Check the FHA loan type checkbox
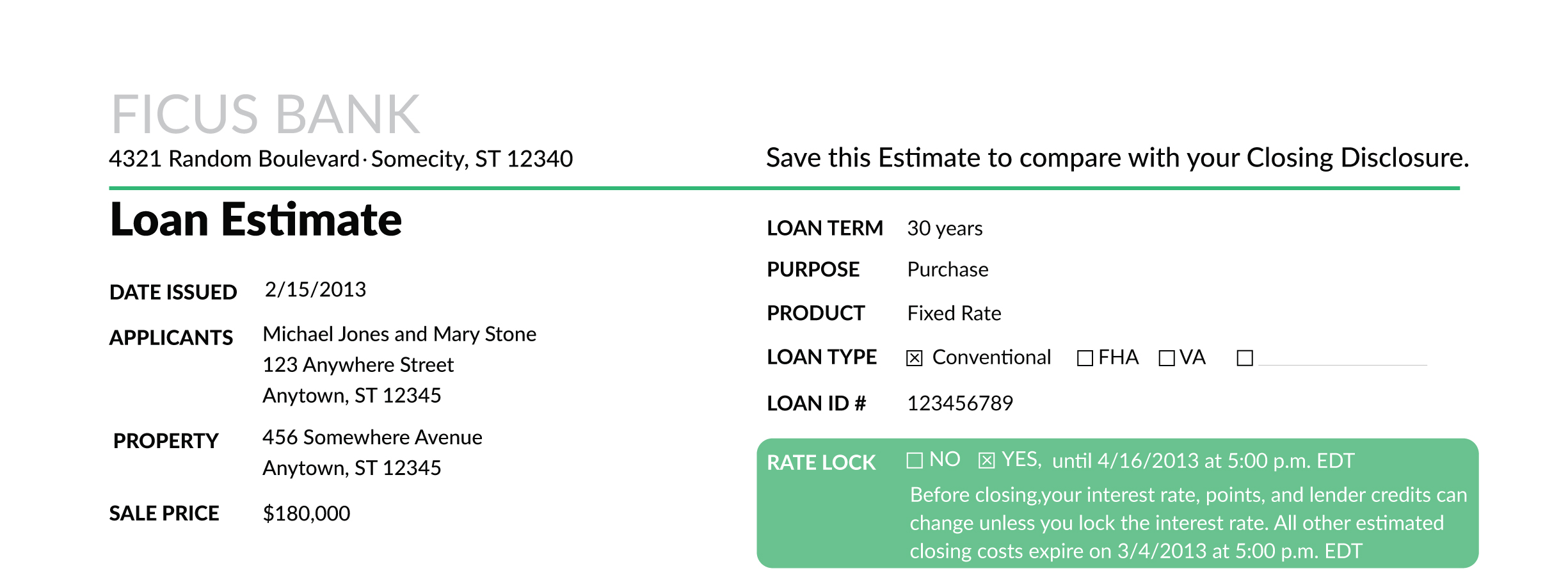The height and width of the screenshot is (580, 1568). (x=1085, y=358)
